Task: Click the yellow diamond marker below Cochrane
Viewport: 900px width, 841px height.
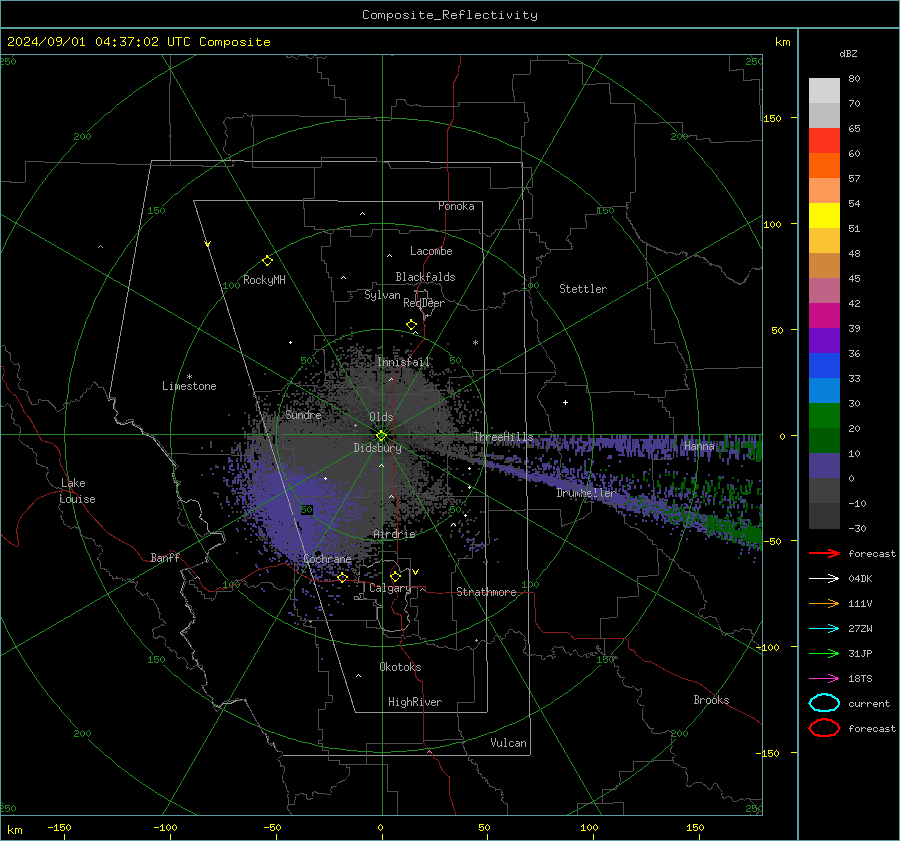Action: coord(342,577)
